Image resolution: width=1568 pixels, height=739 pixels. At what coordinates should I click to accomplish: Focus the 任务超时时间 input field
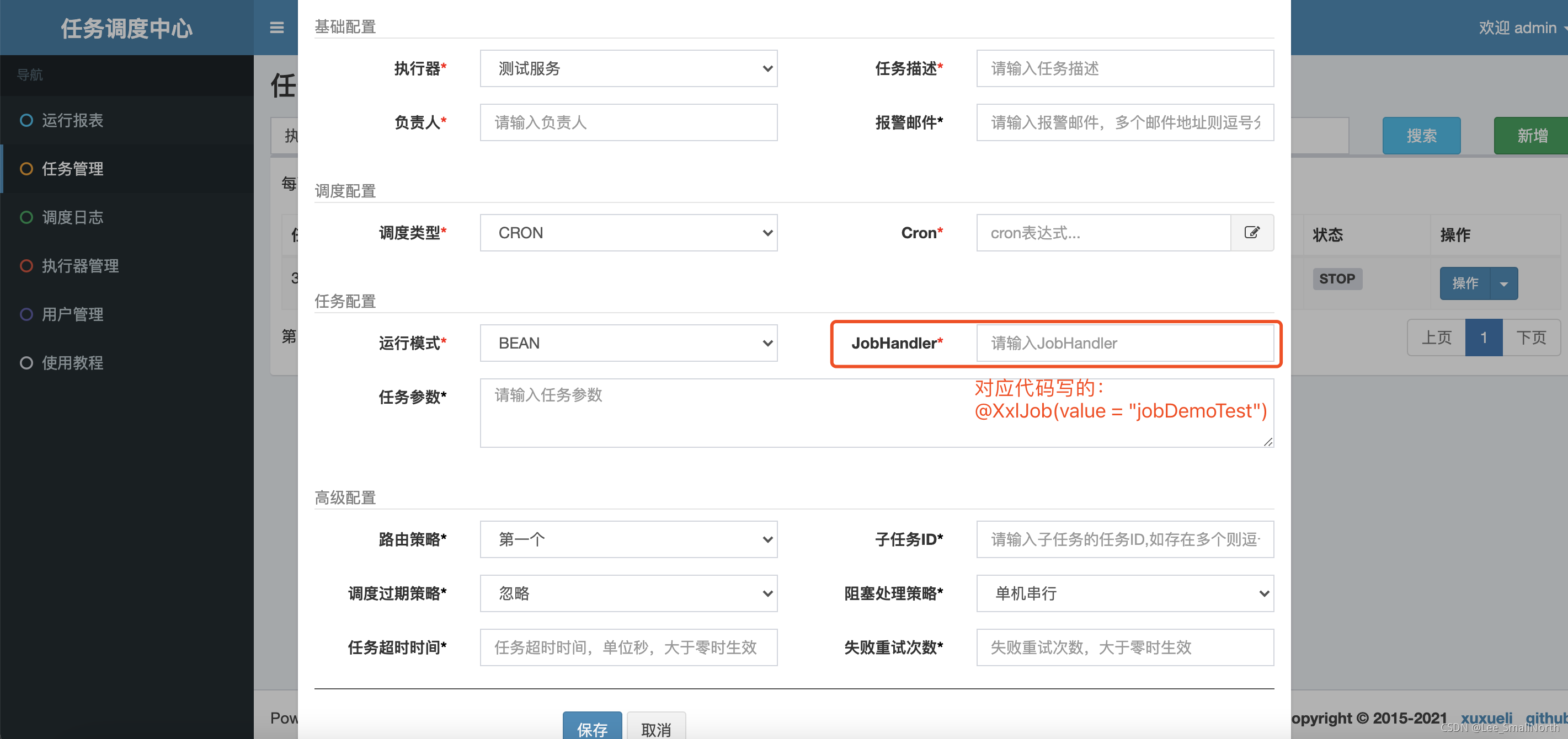pyautogui.click(x=628, y=647)
